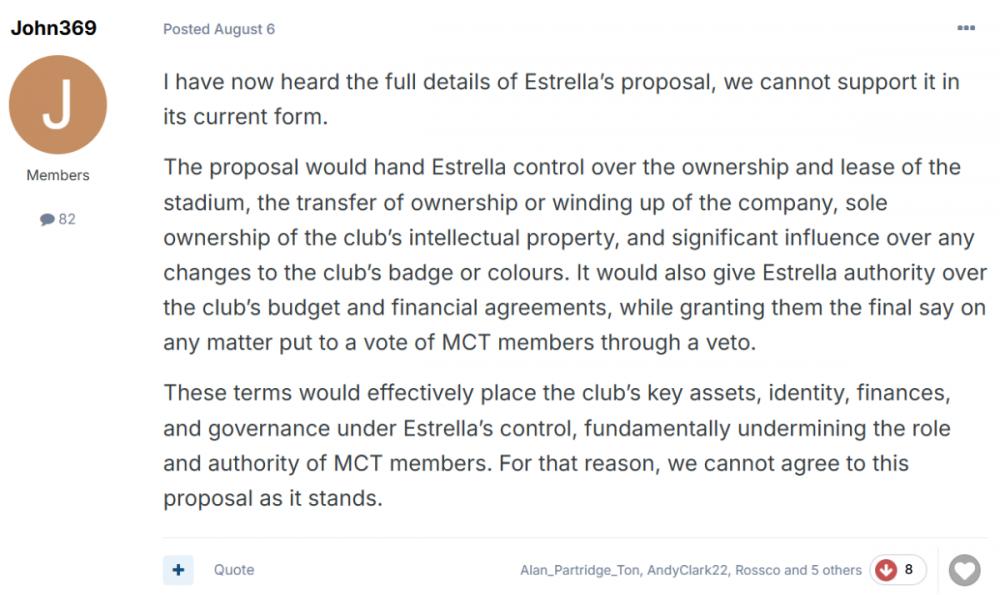
Task: Click the first paragraph about Estrella's proposal
Action: point(561,99)
